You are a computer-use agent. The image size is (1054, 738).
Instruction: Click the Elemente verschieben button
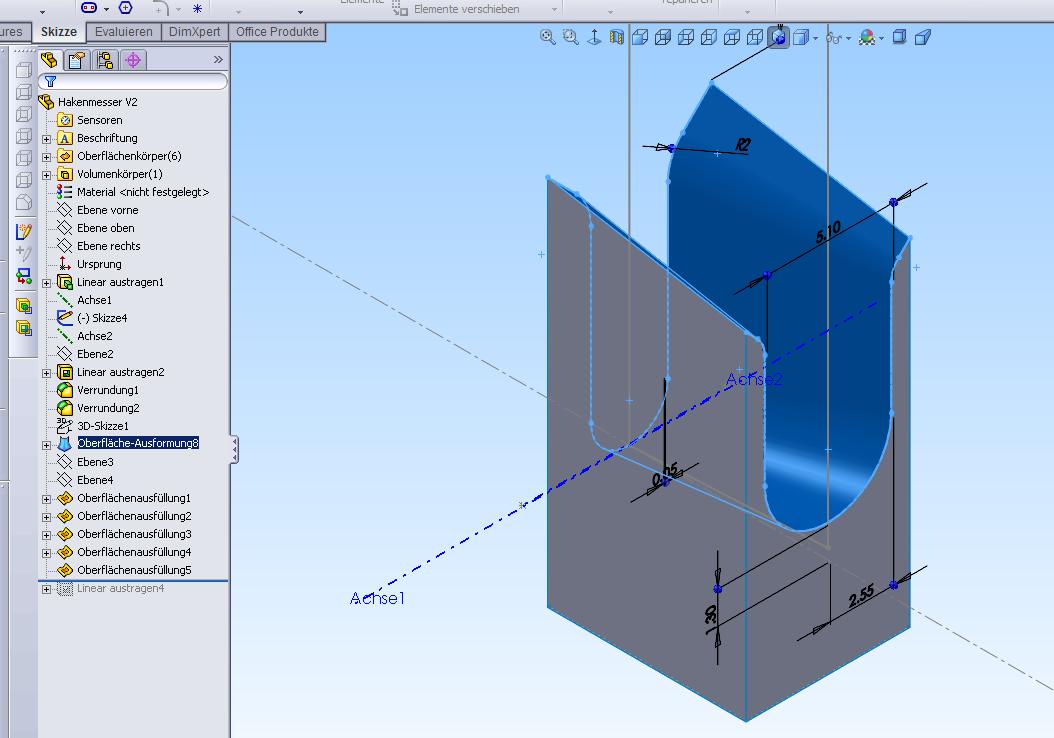(457, 9)
